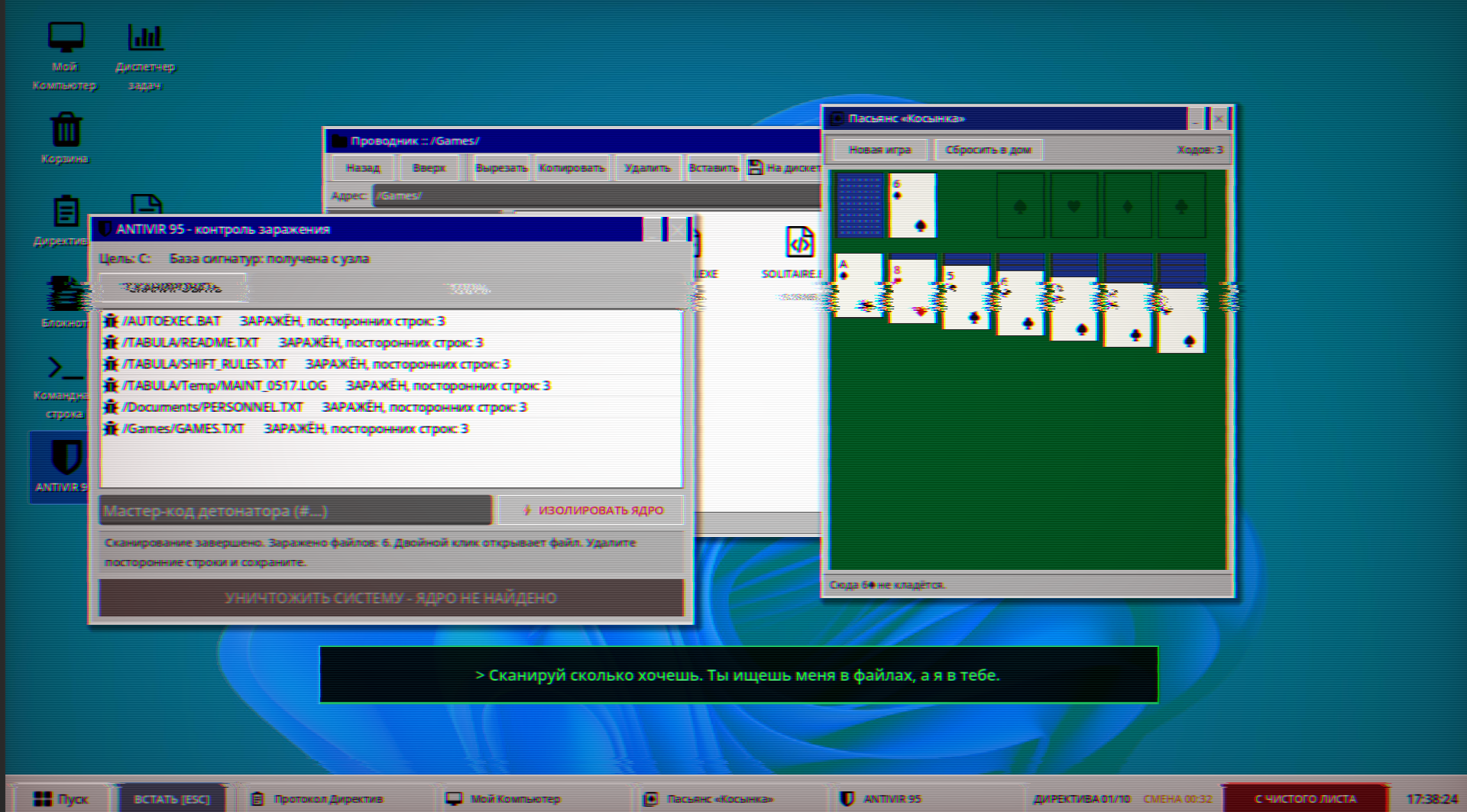
Task: Select infected row /TABULA/Temp/MAINT_0517.LOG
Action: point(391,386)
